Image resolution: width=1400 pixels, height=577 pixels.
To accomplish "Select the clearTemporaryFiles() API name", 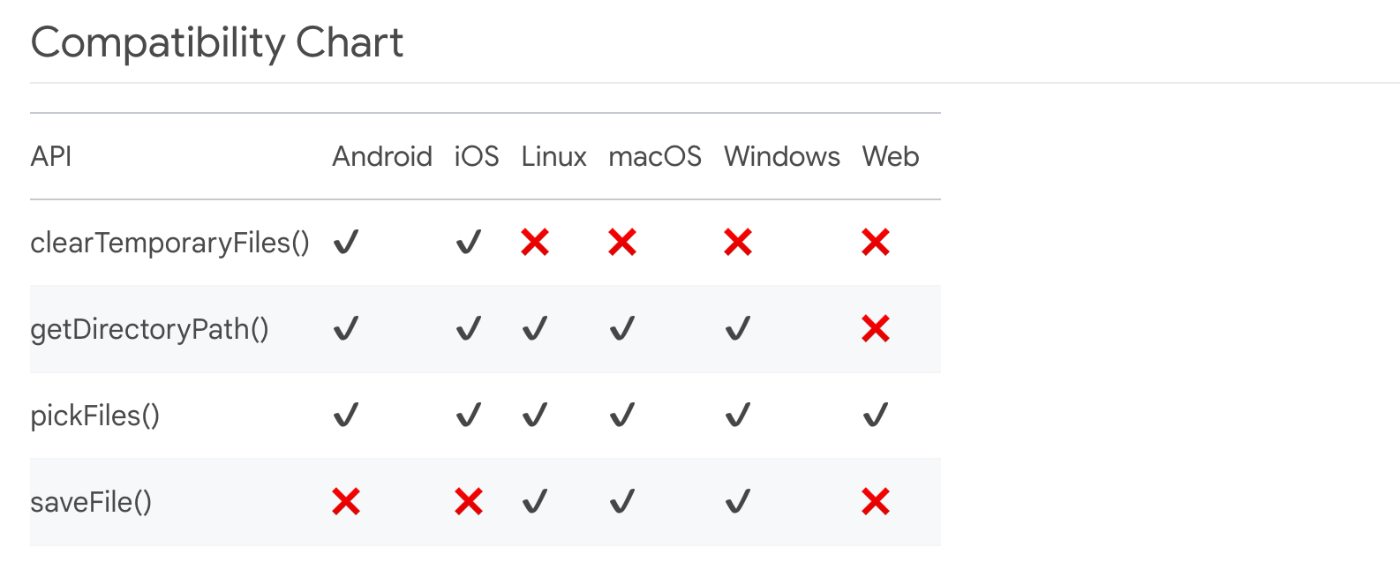I will pyautogui.click(x=170, y=243).
